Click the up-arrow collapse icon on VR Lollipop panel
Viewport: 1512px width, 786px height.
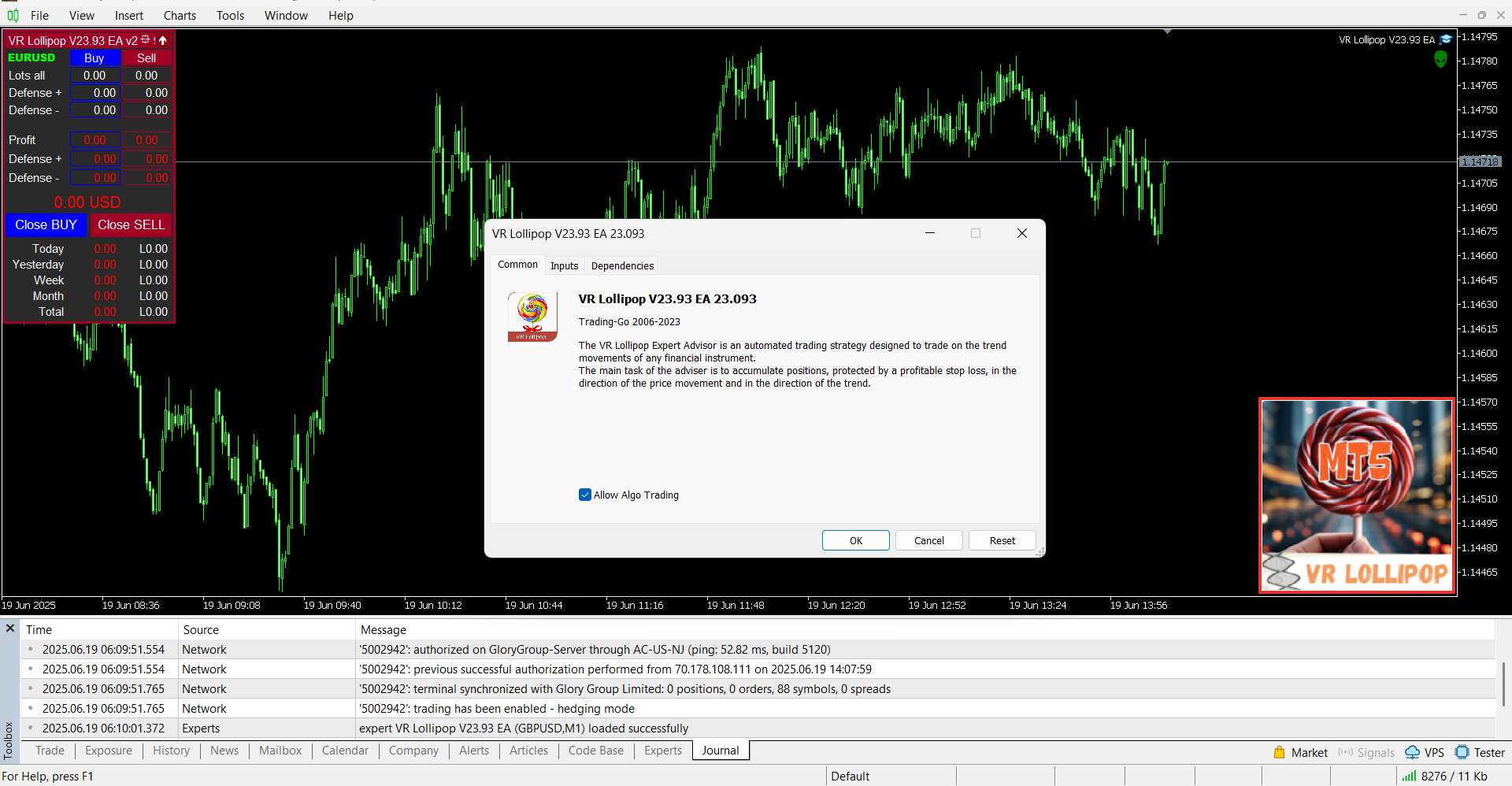[163, 40]
